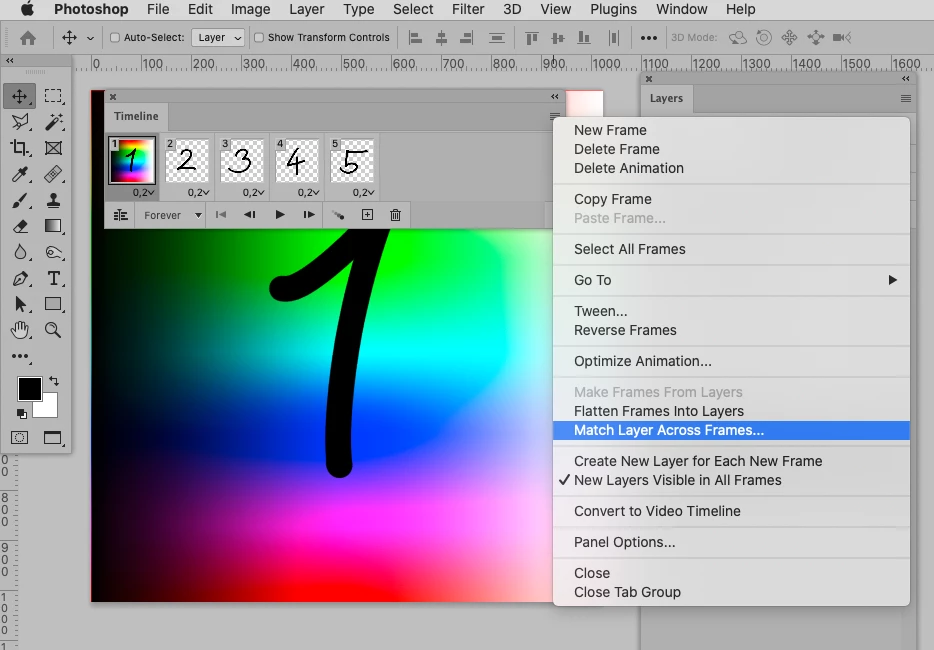Select the Crop tool
934x650 pixels.
(x=20, y=148)
